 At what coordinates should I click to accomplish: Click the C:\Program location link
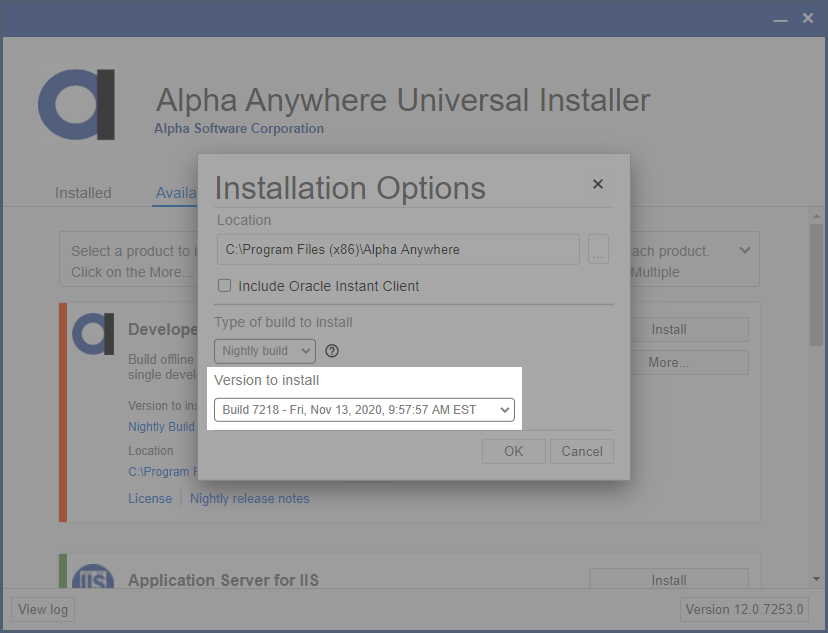pyautogui.click(x=163, y=471)
